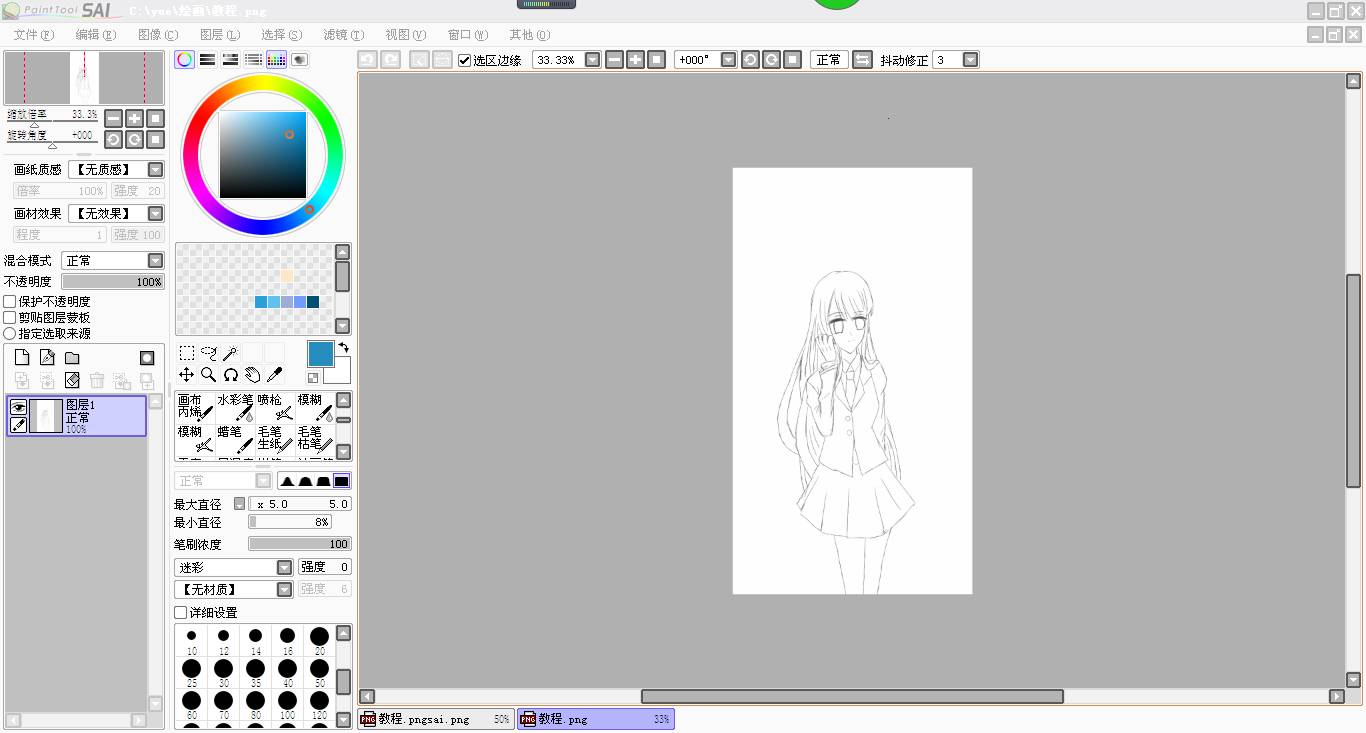Viewport: 1366px width, 733px height.
Task: Select the rotate canvas tool
Action: 231,375
